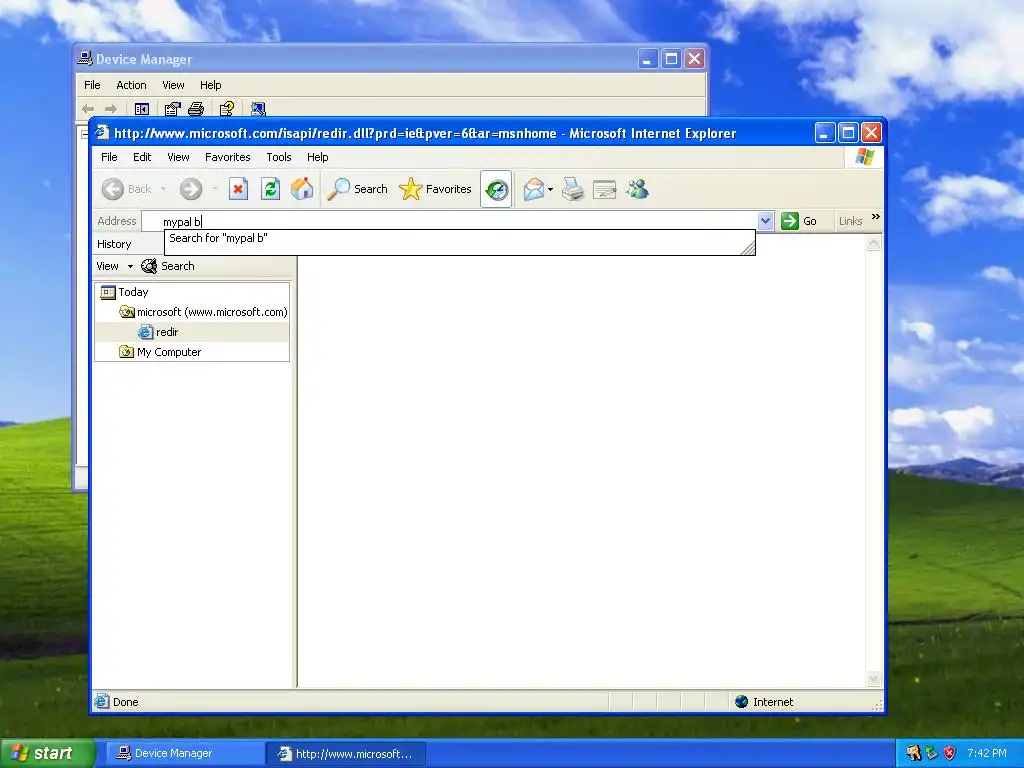Open the Windows Start button
Screen dimensions: 1024x768
(48, 753)
